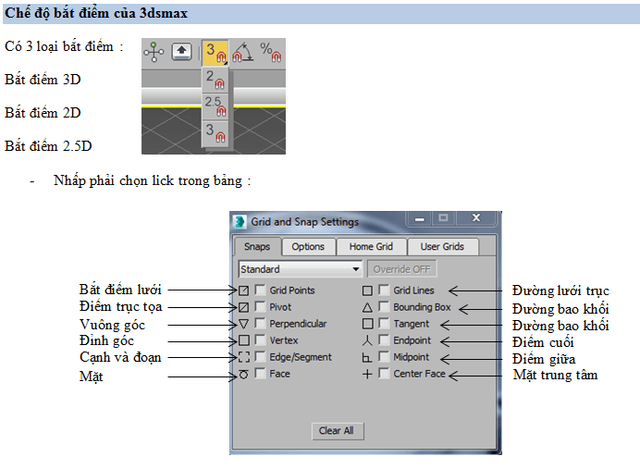This screenshot has height=470, width=640.
Task: Click the 'Đường lưới trục' annotation label
Action: (x=560, y=291)
